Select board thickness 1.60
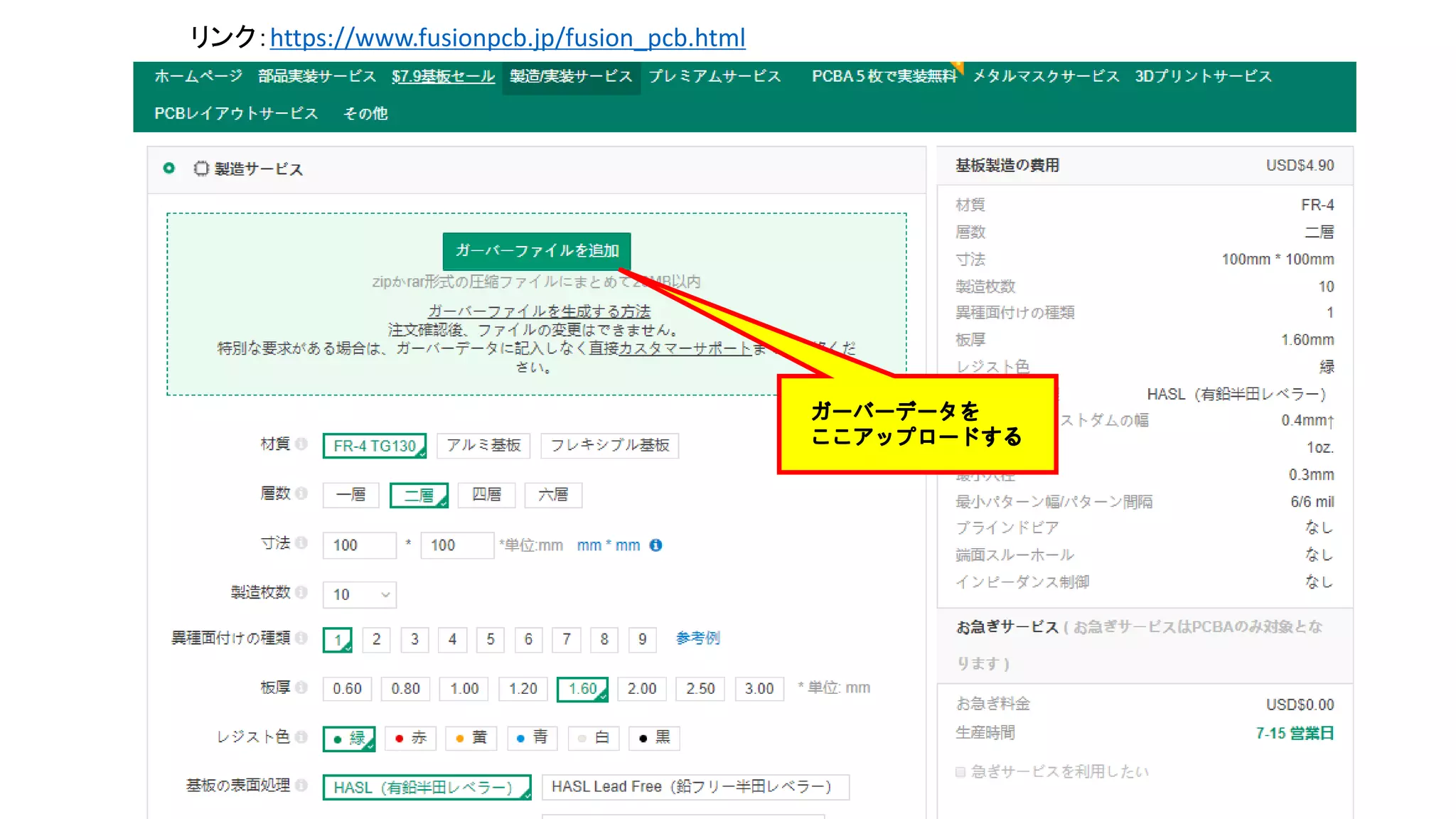Screen dimensions: 1456x819 coord(582,689)
